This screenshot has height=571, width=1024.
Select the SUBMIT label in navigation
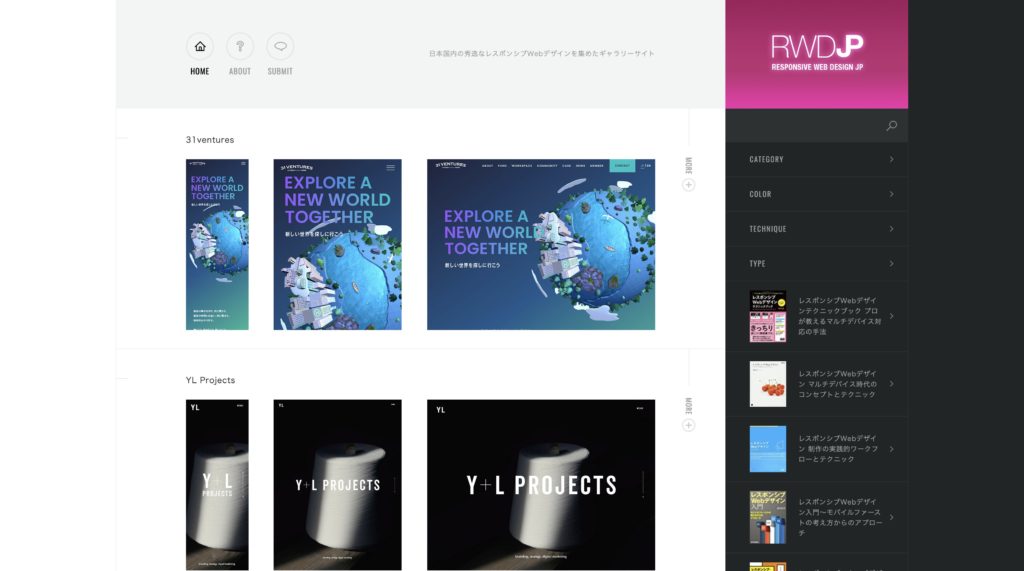pos(280,71)
